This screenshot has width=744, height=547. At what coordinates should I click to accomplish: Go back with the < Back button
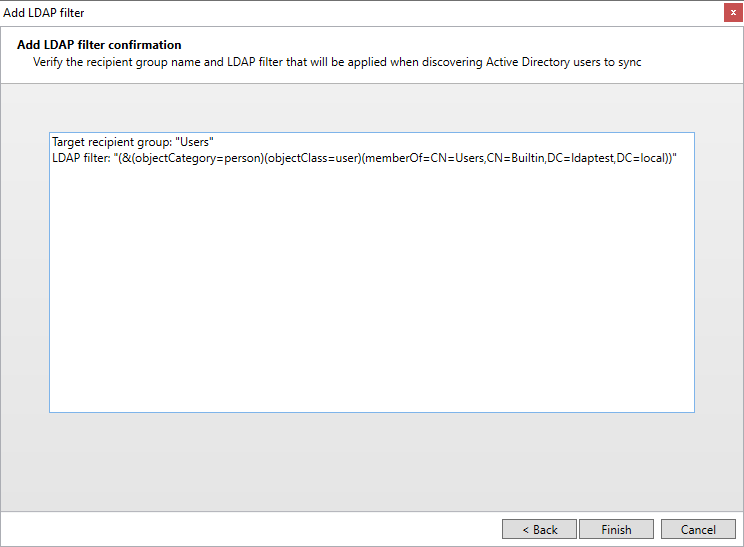(x=539, y=529)
